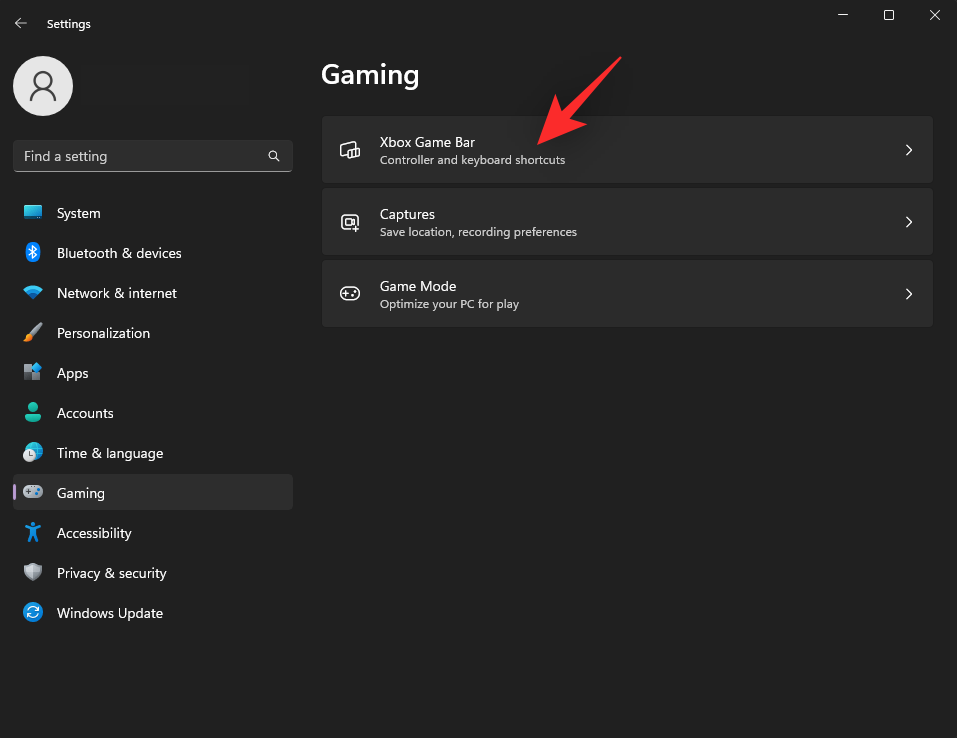Viewport: 957px width, 738px height.
Task: Select the System display icon in sidebar
Action: tap(33, 213)
